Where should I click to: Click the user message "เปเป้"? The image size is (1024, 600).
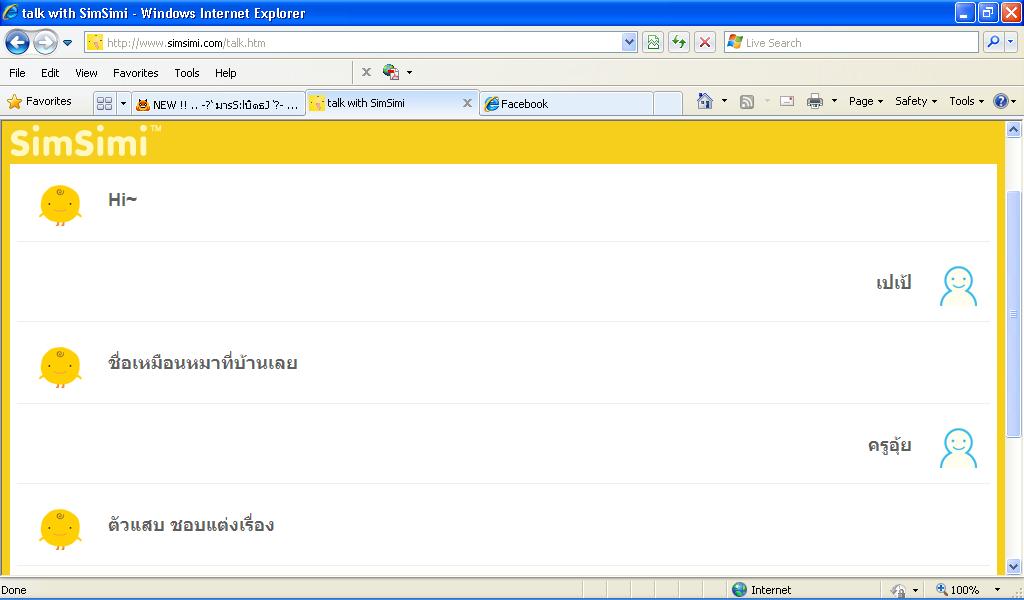click(x=893, y=283)
